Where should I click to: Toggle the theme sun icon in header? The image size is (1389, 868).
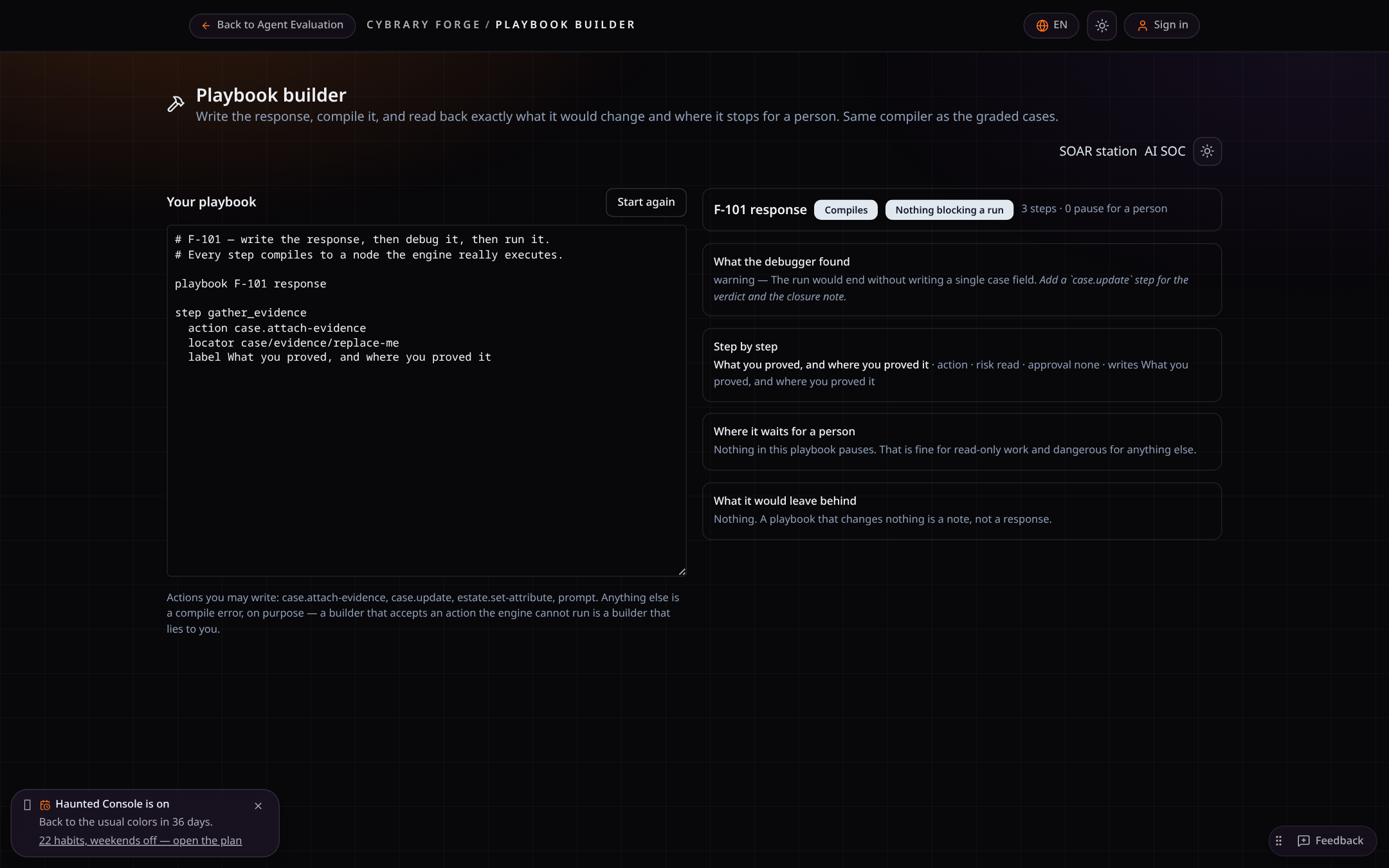1102,26
